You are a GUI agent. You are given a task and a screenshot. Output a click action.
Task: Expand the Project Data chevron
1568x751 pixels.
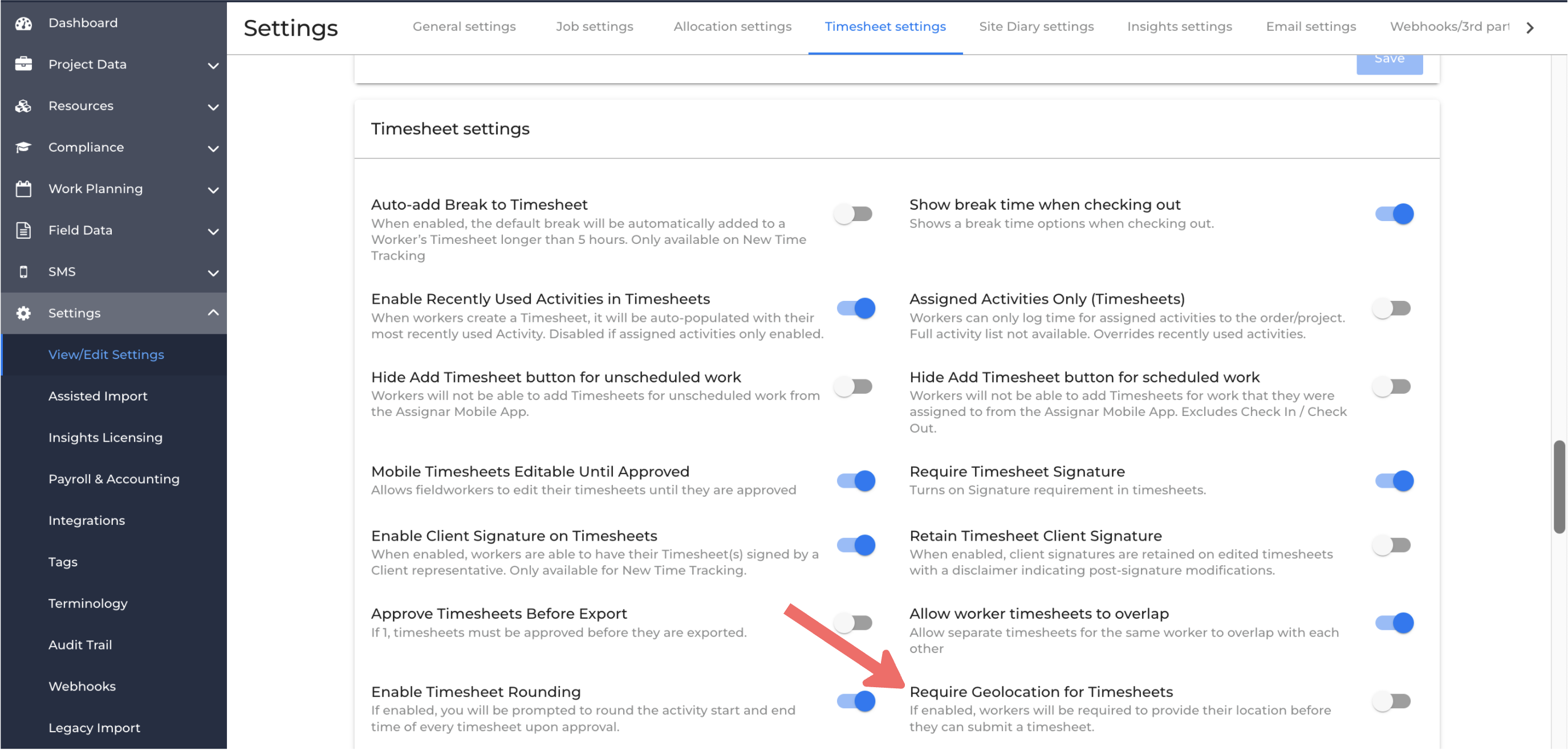(213, 65)
